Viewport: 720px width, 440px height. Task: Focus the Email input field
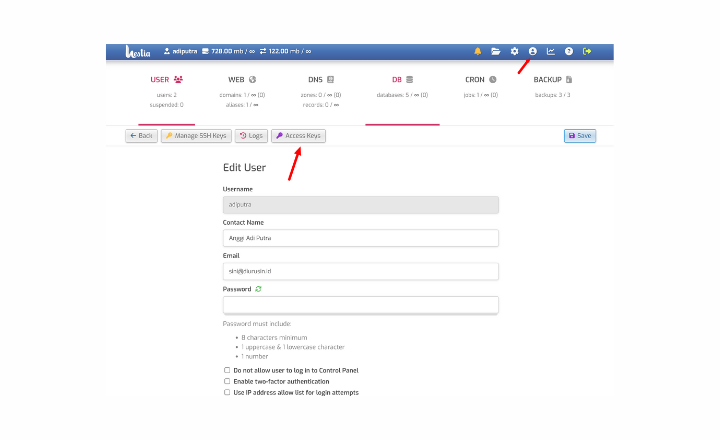coord(360,271)
